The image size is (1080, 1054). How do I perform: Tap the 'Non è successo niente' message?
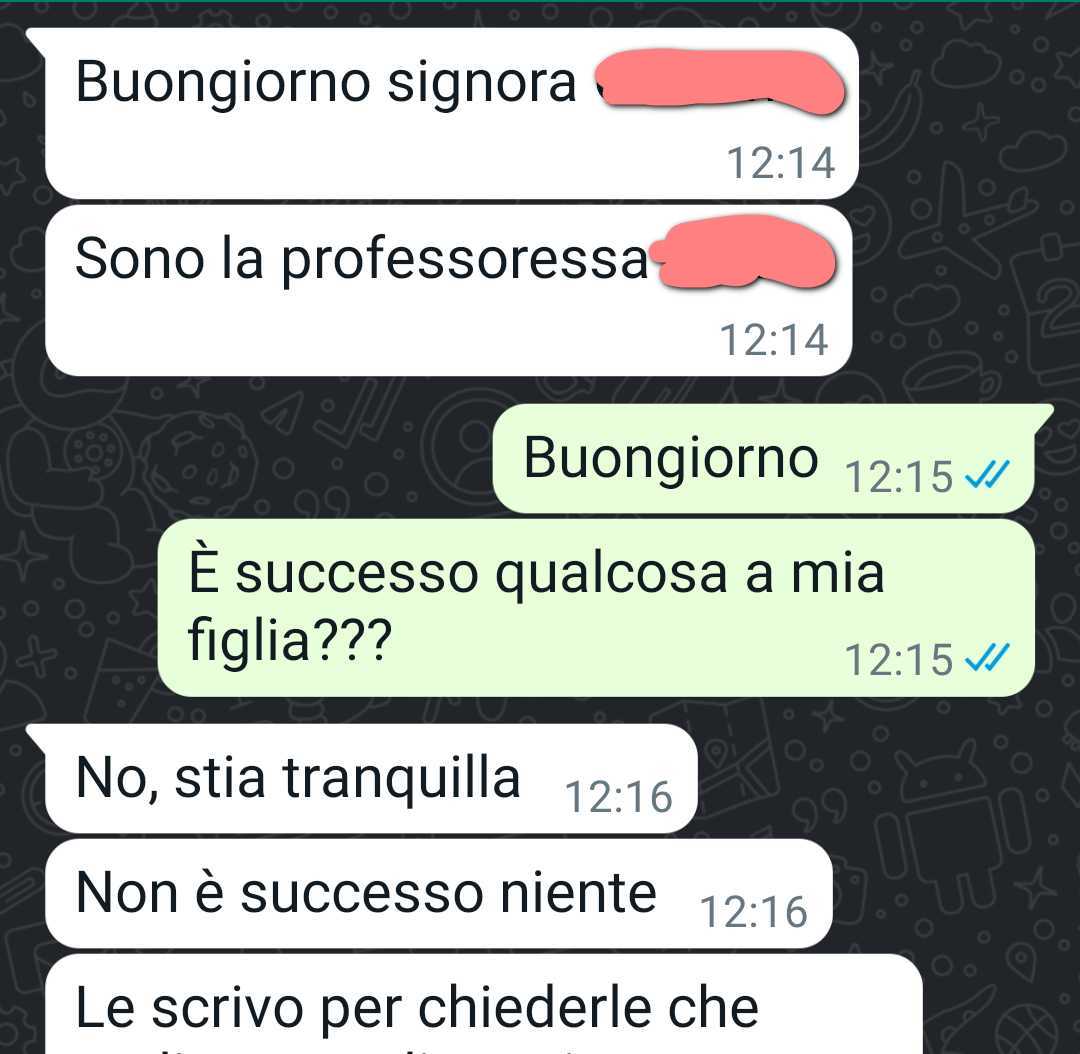pyautogui.click(x=439, y=893)
